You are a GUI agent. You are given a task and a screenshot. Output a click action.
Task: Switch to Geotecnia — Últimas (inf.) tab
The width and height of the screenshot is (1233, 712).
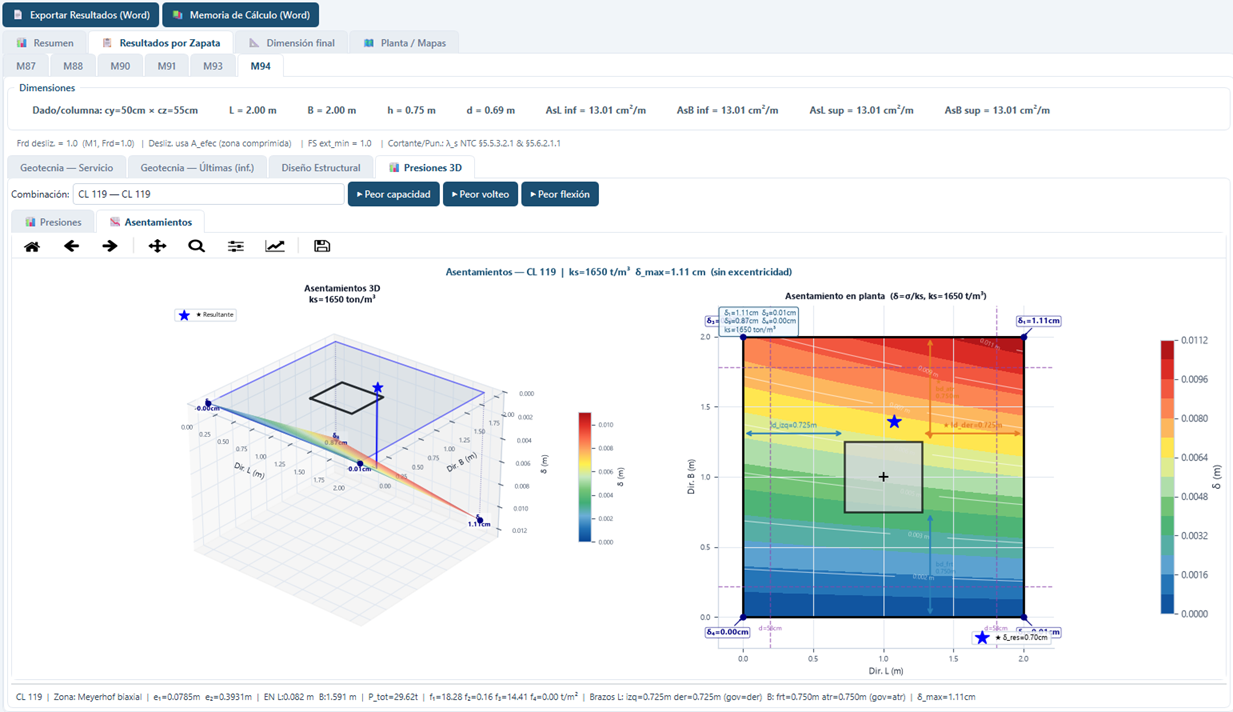pyautogui.click(x=197, y=168)
